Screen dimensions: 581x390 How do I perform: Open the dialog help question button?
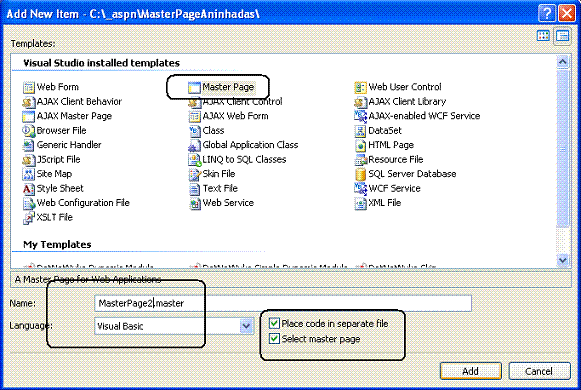pyautogui.click(x=547, y=14)
